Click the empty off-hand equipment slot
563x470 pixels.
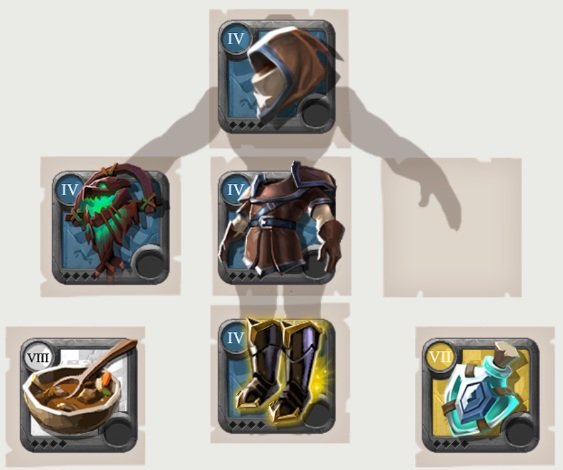[452, 227]
